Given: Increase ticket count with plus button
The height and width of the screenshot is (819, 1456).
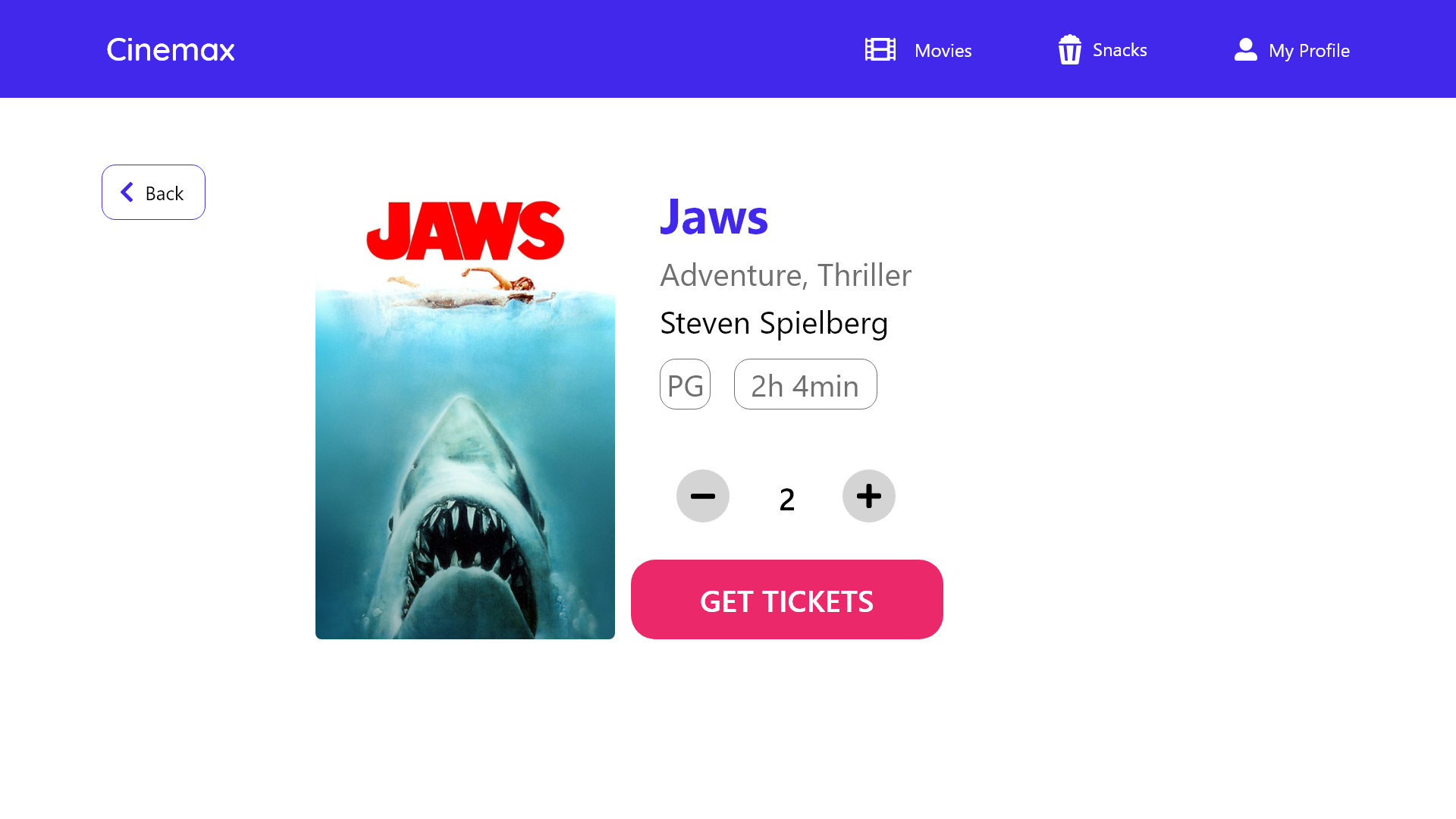Looking at the screenshot, I should click(869, 496).
